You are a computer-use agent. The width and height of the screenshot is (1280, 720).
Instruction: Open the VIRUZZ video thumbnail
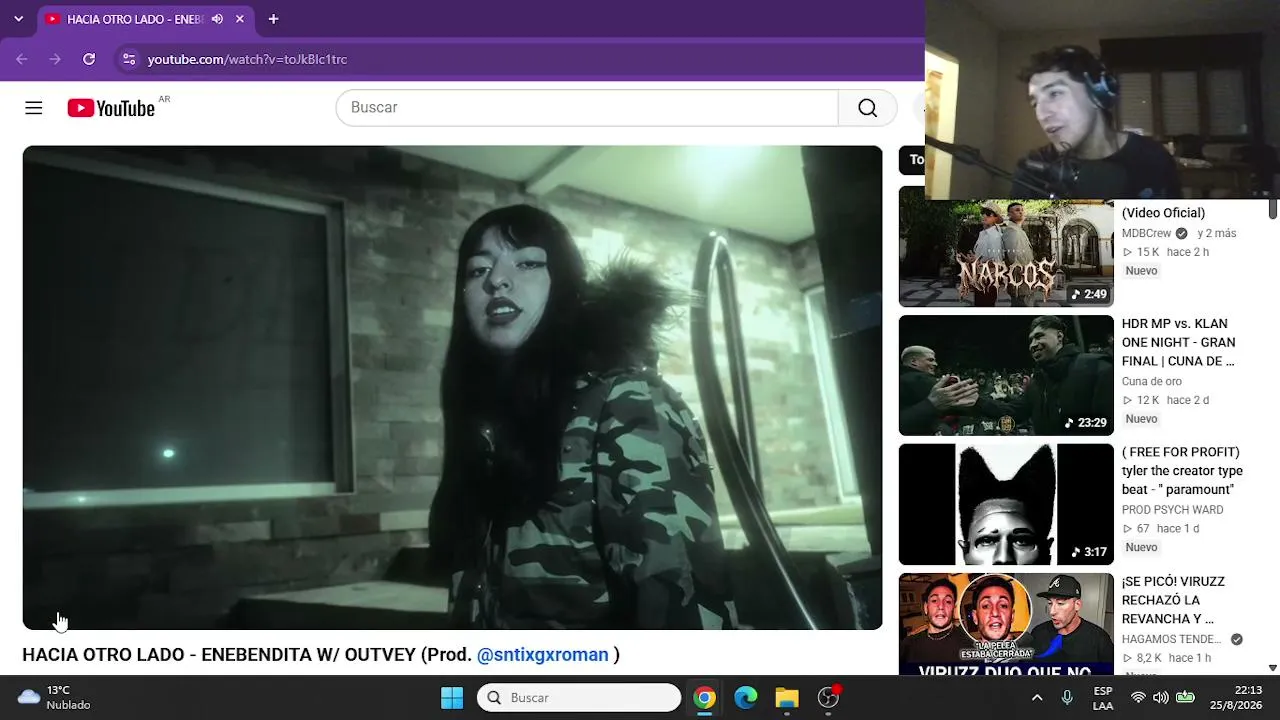coord(1006,624)
